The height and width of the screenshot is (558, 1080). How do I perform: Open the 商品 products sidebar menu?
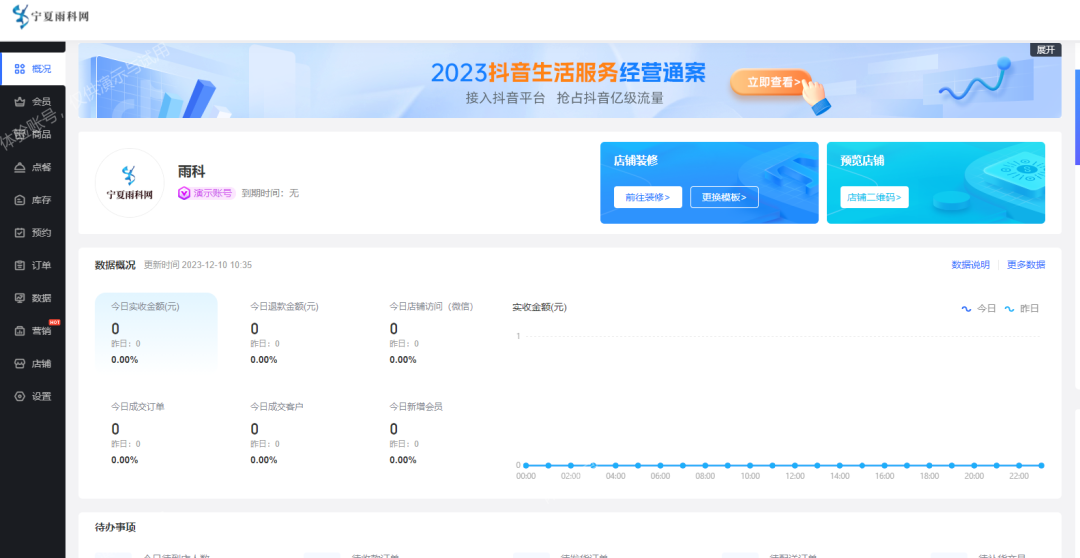tap(32, 134)
